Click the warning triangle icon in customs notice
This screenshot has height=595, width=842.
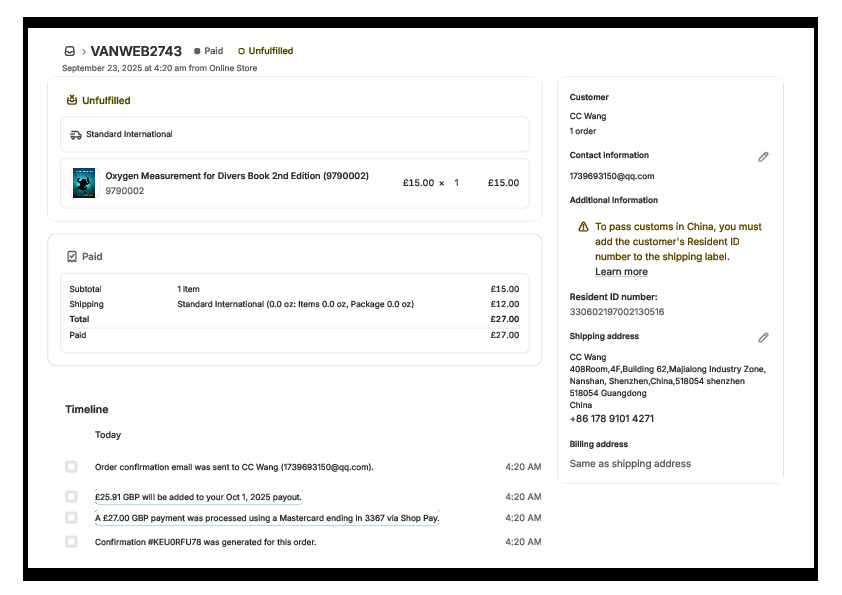[584, 227]
